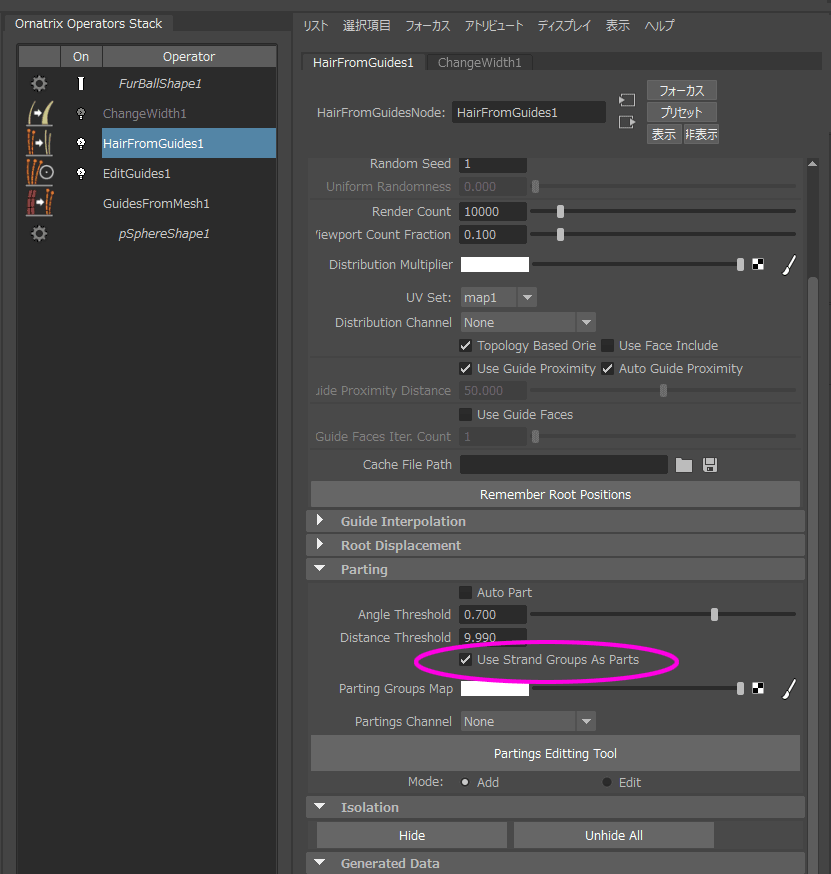Click the folder icon beside Cache File Path
Screen dimensions: 831x874
coord(684,465)
